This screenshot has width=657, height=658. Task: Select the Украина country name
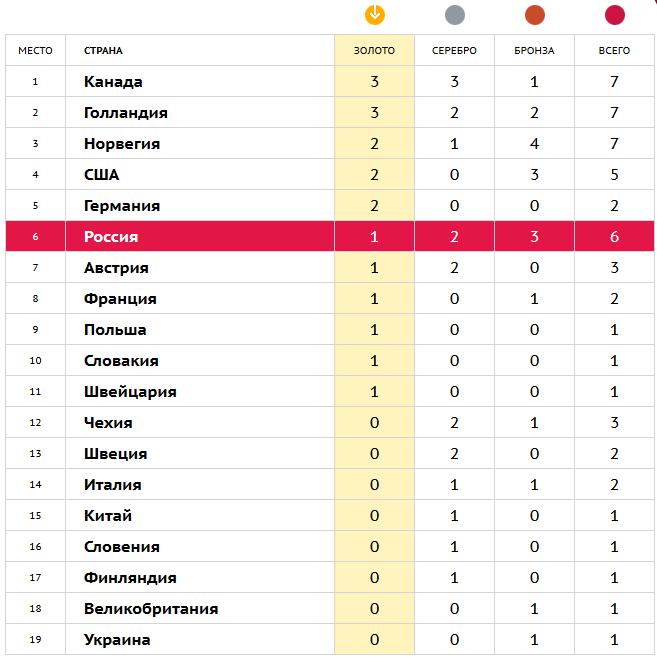[117, 640]
